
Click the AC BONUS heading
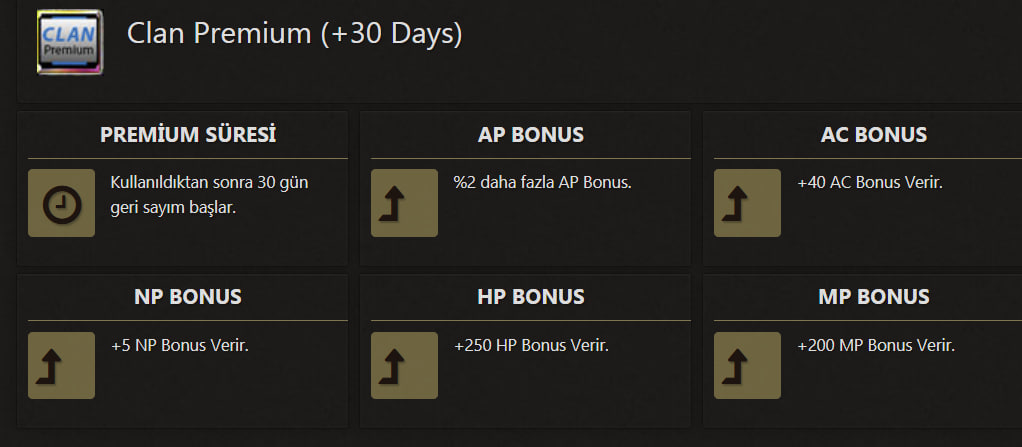(873, 135)
